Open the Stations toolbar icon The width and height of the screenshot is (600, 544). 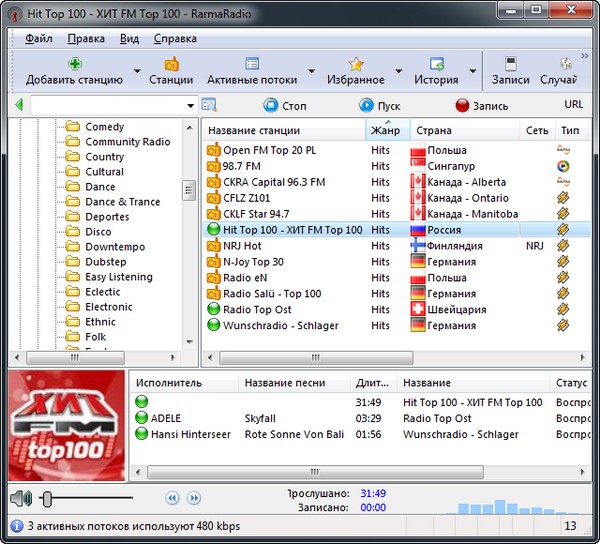(x=171, y=63)
